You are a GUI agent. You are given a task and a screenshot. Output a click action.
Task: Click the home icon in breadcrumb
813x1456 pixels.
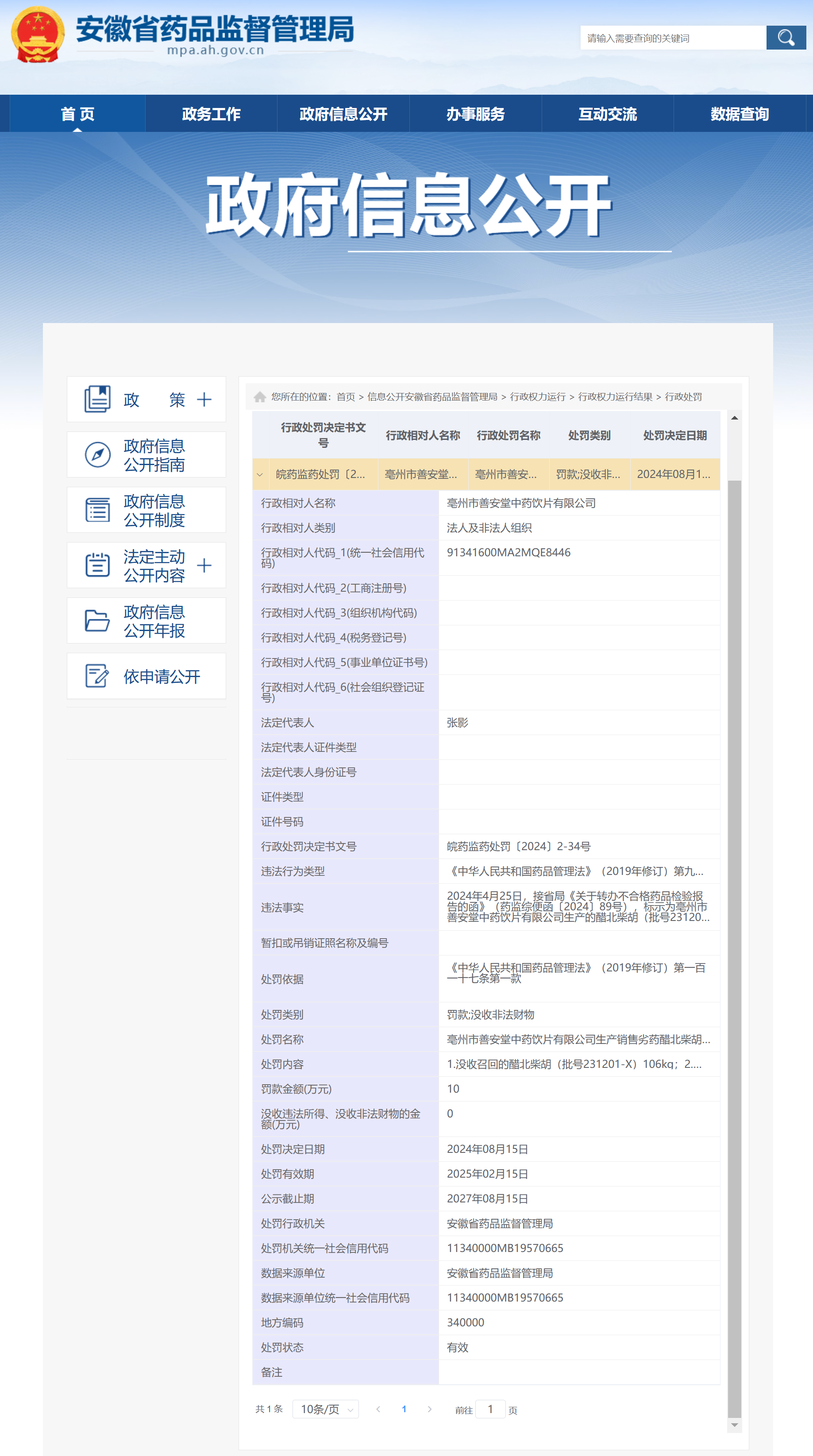pyautogui.click(x=260, y=397)
